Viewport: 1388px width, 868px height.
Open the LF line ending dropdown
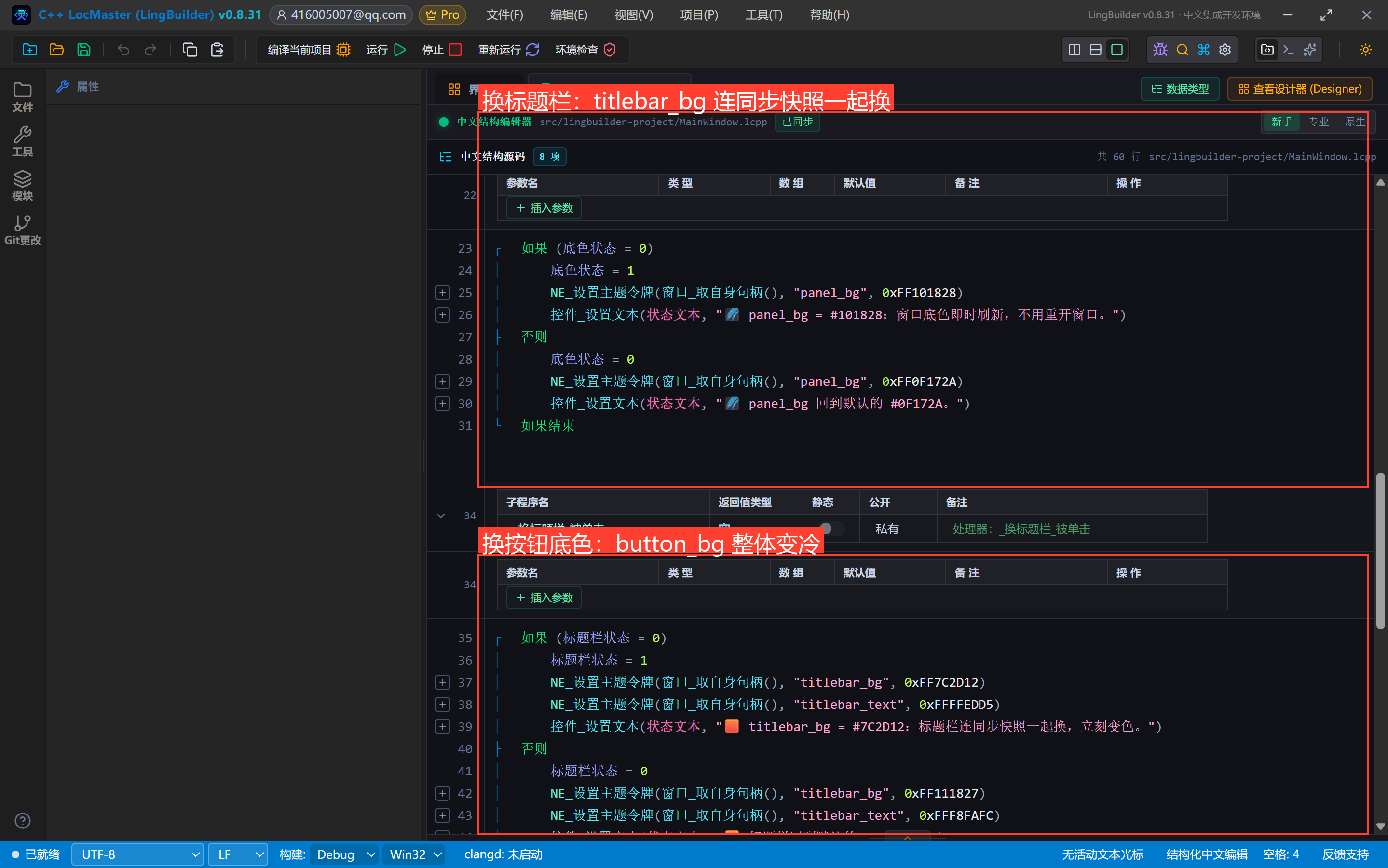point(238,854)
